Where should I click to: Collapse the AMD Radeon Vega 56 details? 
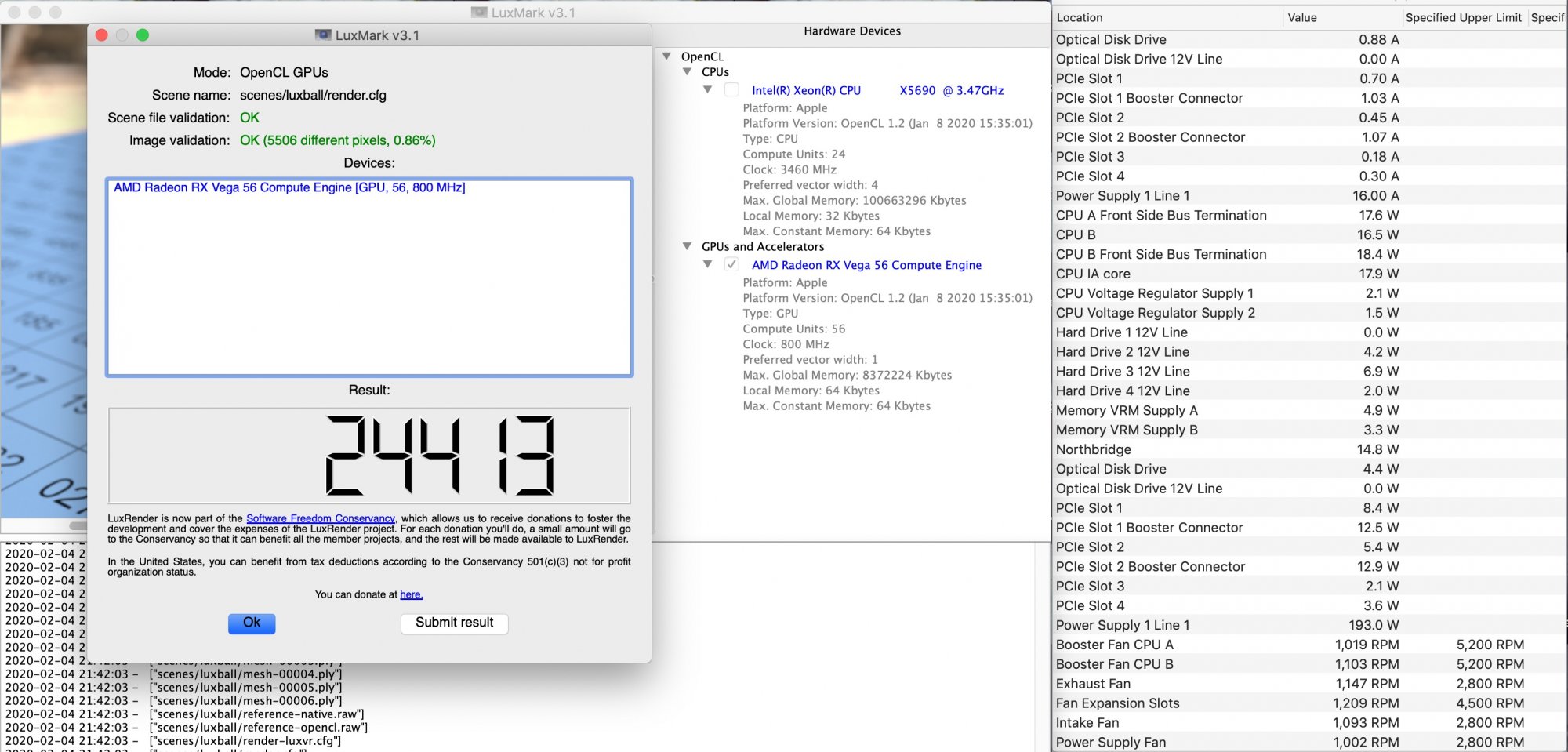click(707, 264)
